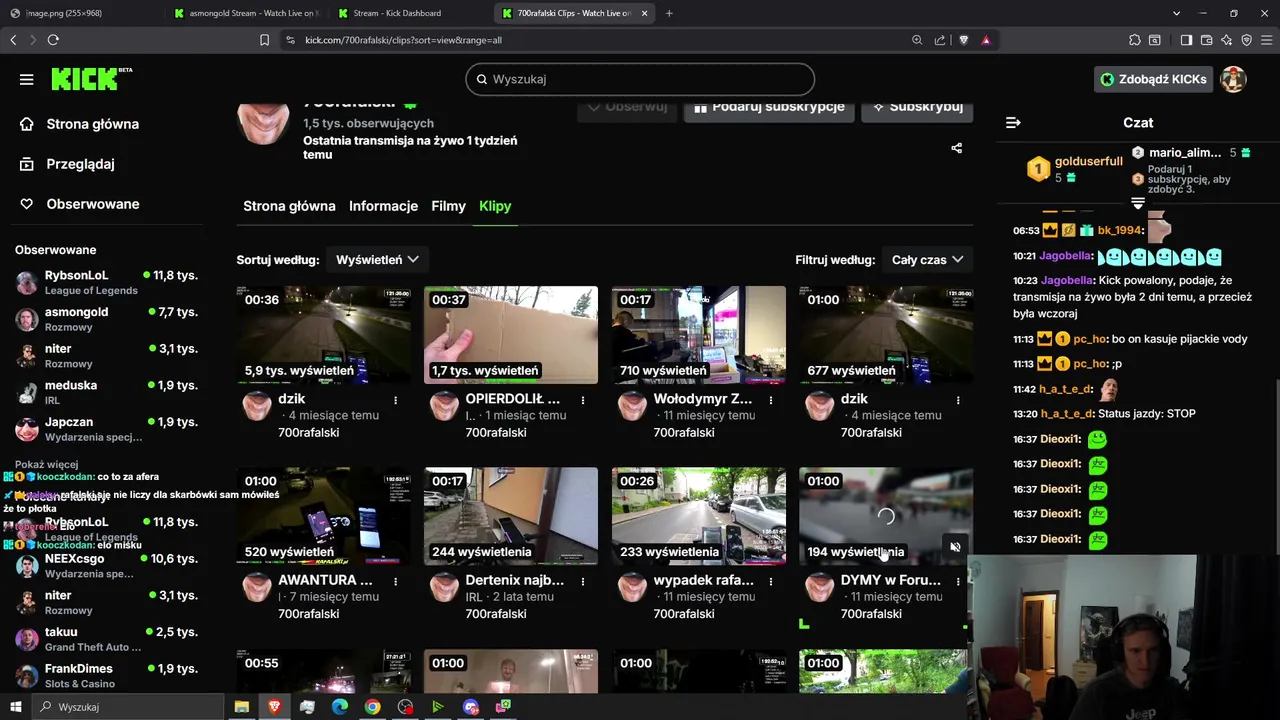Open options for Dertenix clip

tap(583, 581)
